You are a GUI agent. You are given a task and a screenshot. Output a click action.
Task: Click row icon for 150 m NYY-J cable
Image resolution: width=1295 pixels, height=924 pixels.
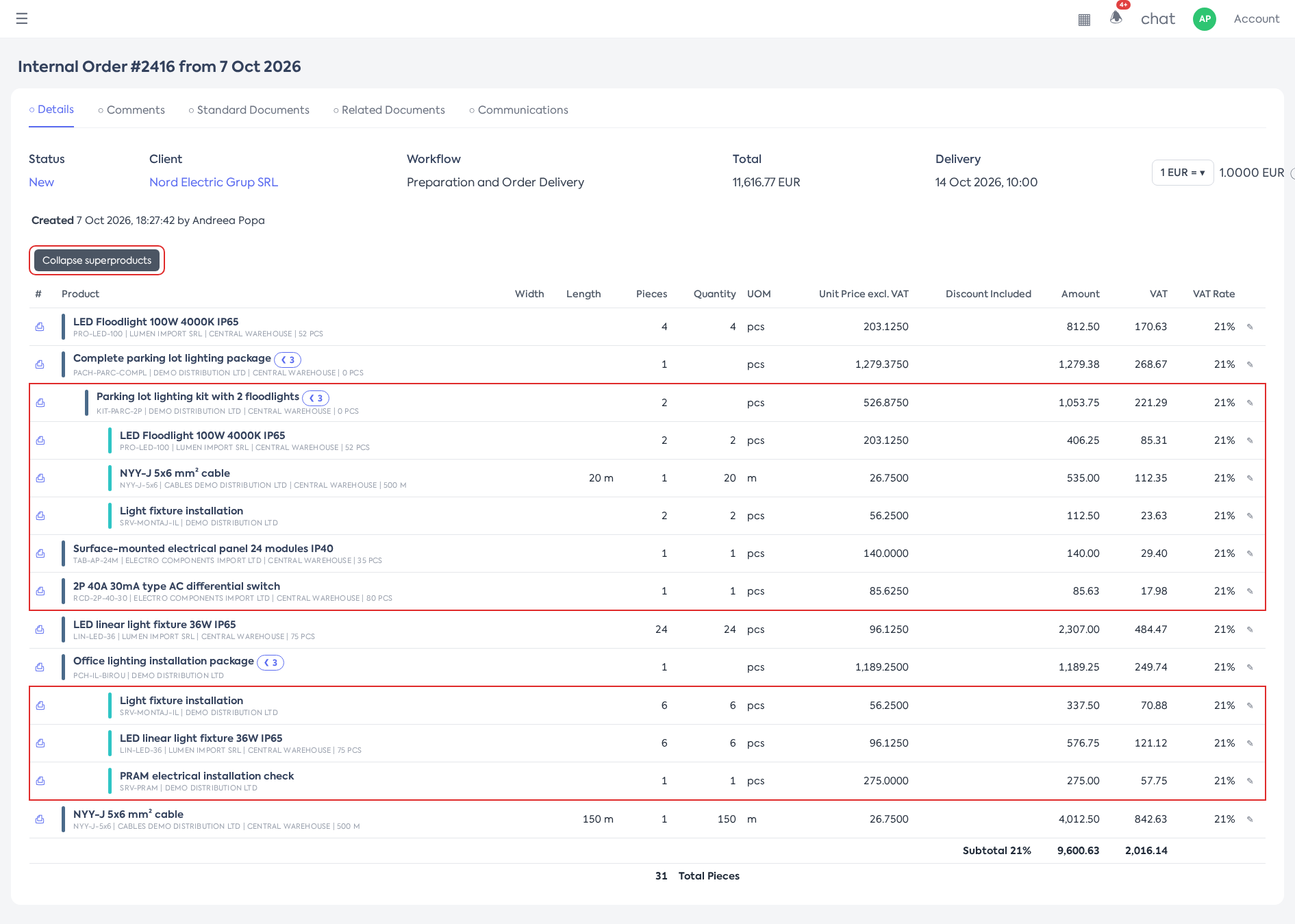tap(40, 819)
